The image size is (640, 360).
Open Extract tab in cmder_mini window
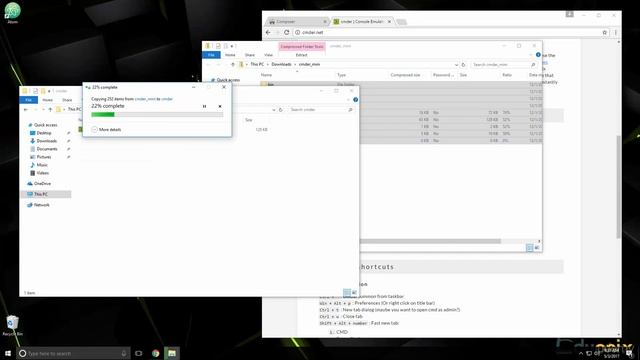click(302, 55)
